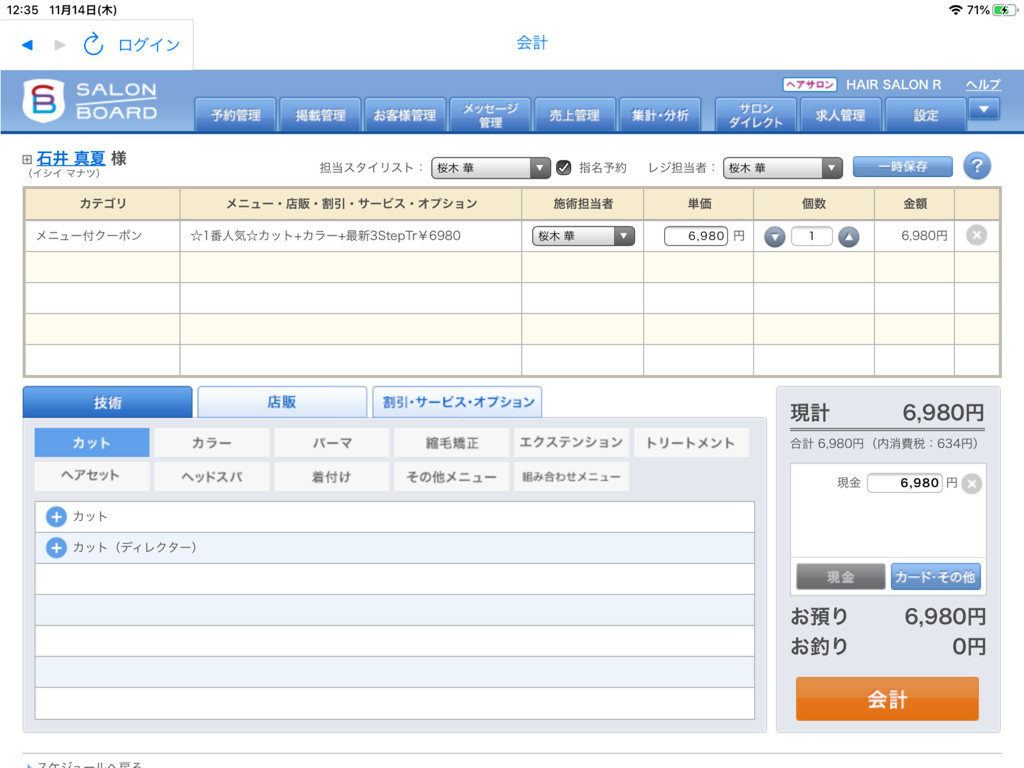Open help via the circular ? icon
Image resolution: width=1024 pixels, height=768 pixels.
point(976,166)
